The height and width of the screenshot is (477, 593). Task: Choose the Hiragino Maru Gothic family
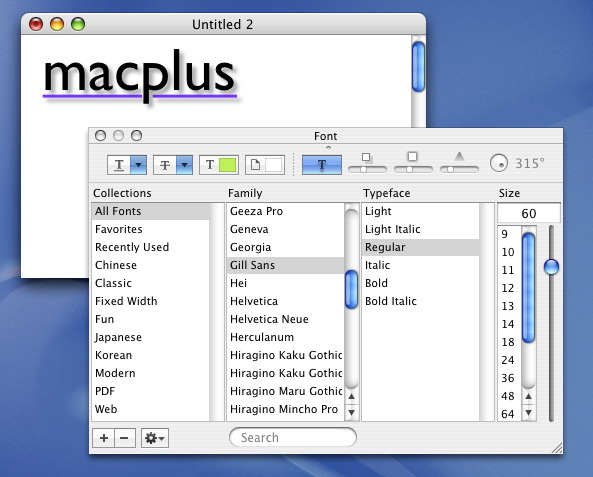click(286, 391)
